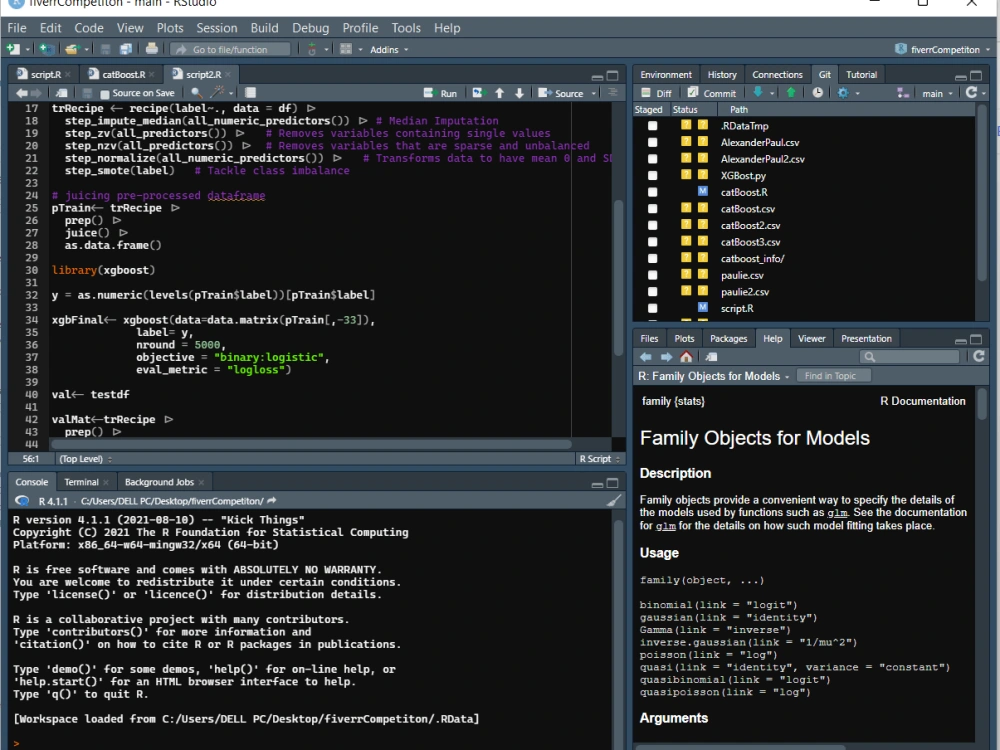Stage script.R checkbox in Git pane
This screenshot has height=750, width=1000.
[652, 308]
